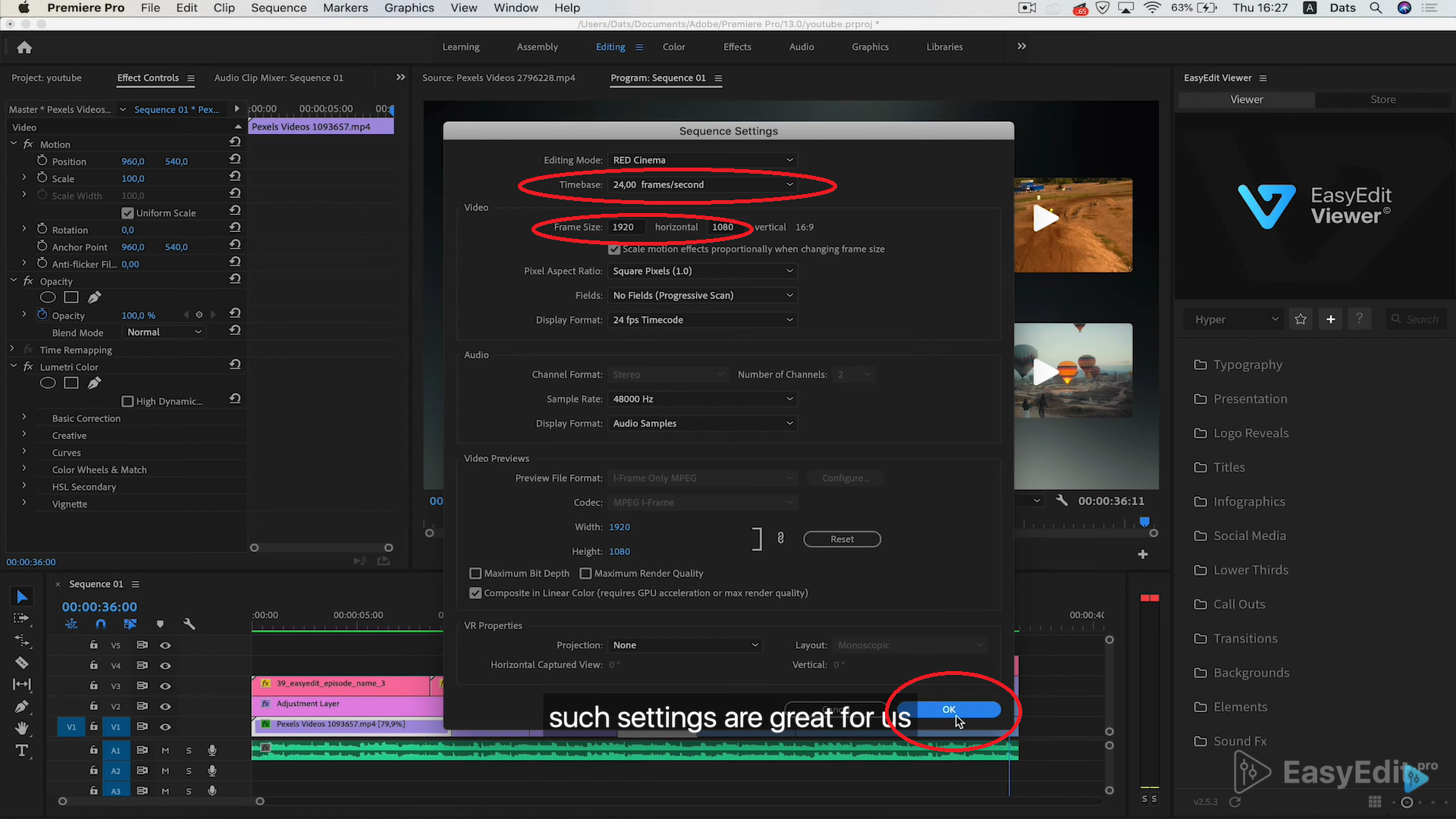Select the Slip tool

point(22,684)
